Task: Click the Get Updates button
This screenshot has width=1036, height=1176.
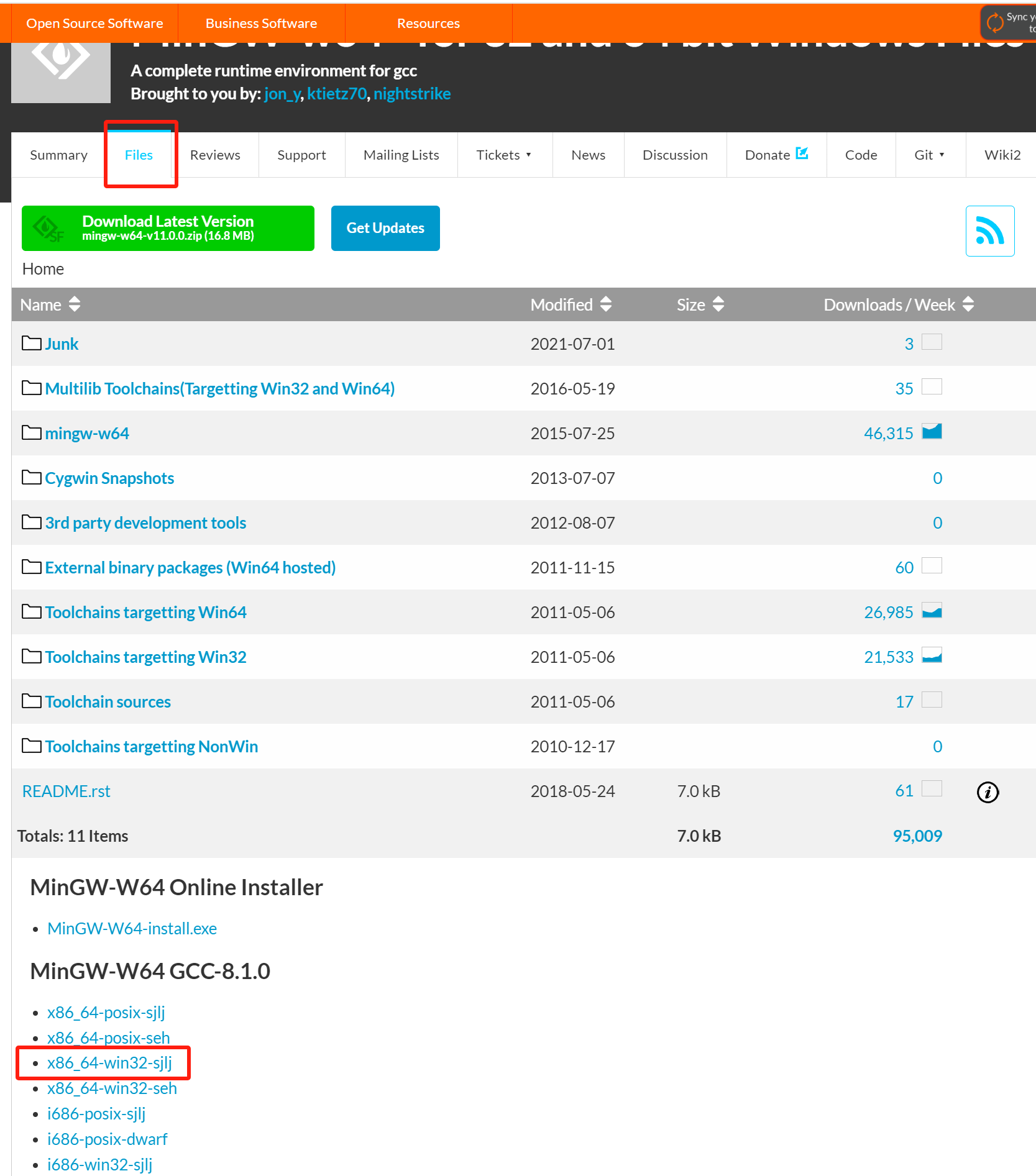Action: tap(385, 228)
